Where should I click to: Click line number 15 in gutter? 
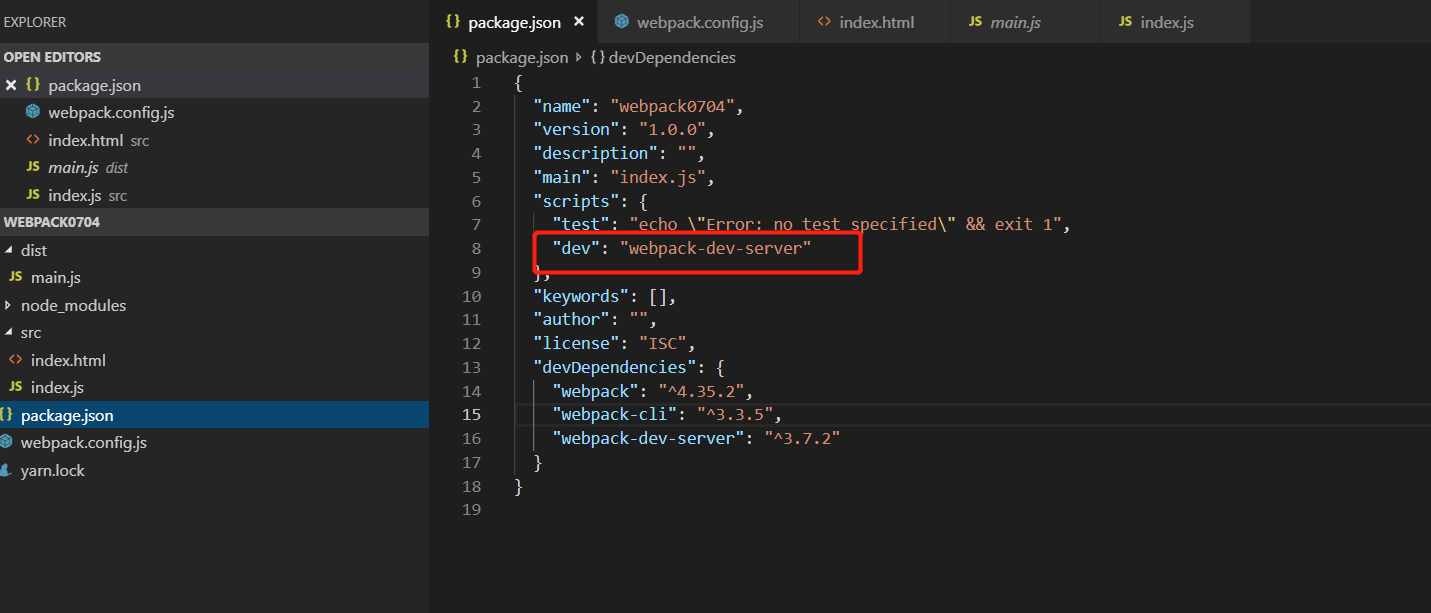click(472, 414)
